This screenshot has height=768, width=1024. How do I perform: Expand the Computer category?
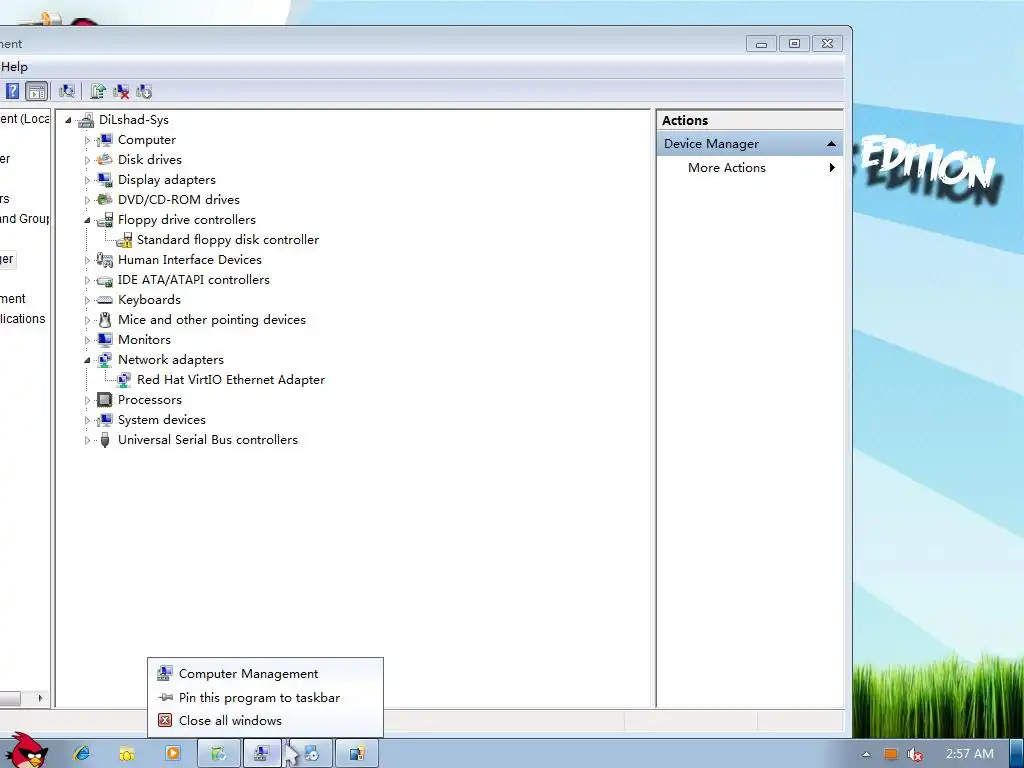coord(87,140)
